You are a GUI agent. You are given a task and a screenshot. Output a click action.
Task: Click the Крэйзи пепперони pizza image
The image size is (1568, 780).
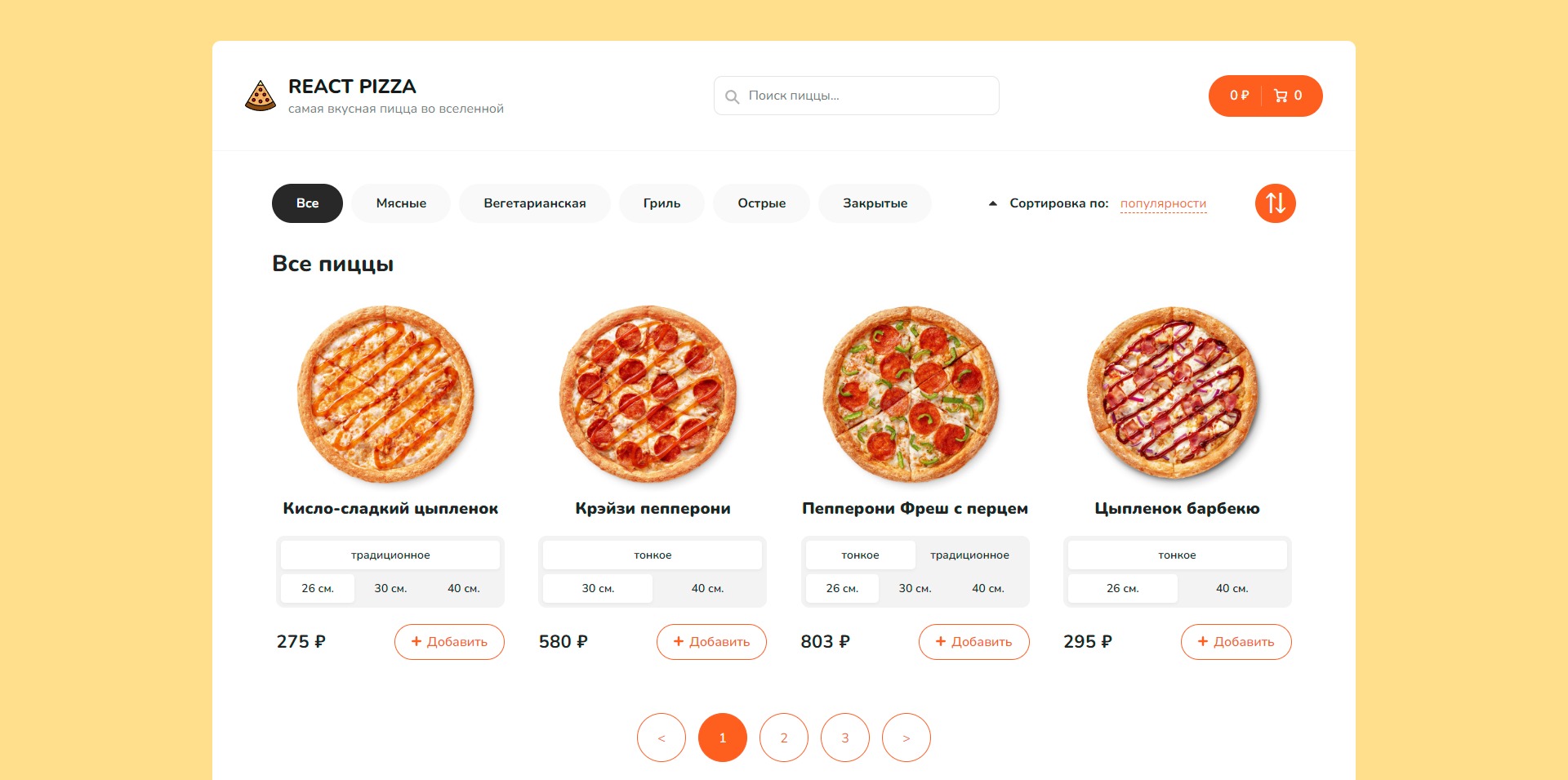pos(649,394)
